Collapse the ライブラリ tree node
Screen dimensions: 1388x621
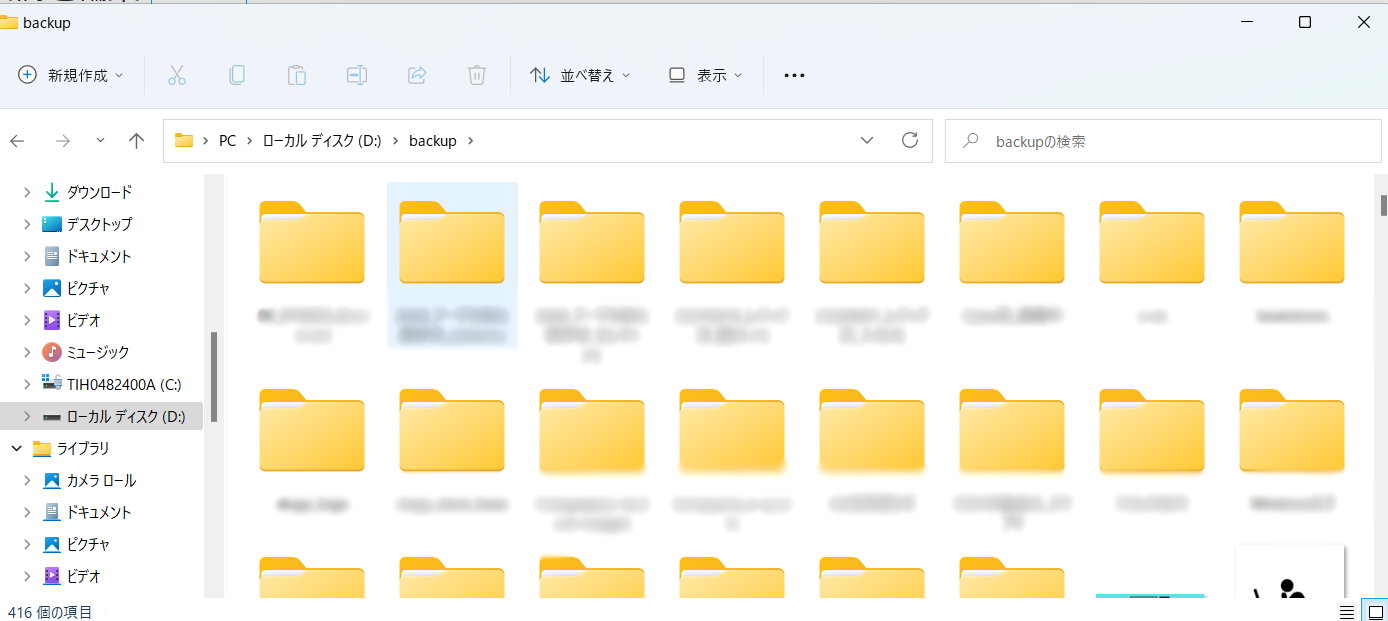pos(17,448)
